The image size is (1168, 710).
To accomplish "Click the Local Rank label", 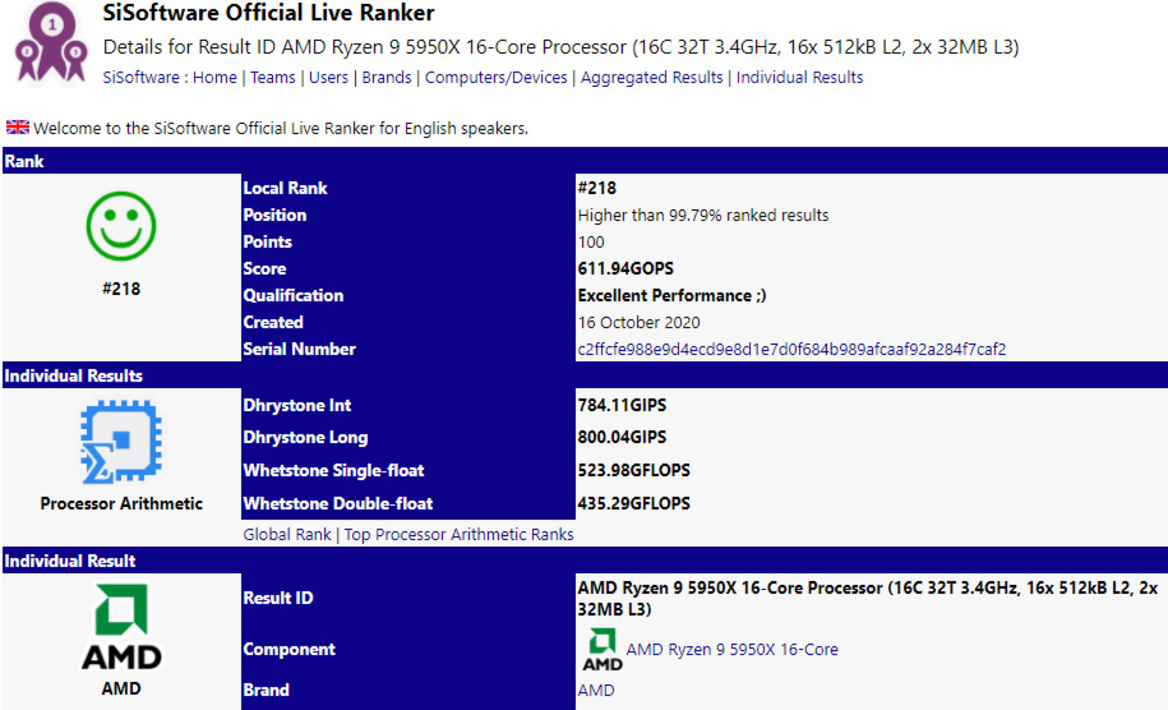I will pos(285,188).
